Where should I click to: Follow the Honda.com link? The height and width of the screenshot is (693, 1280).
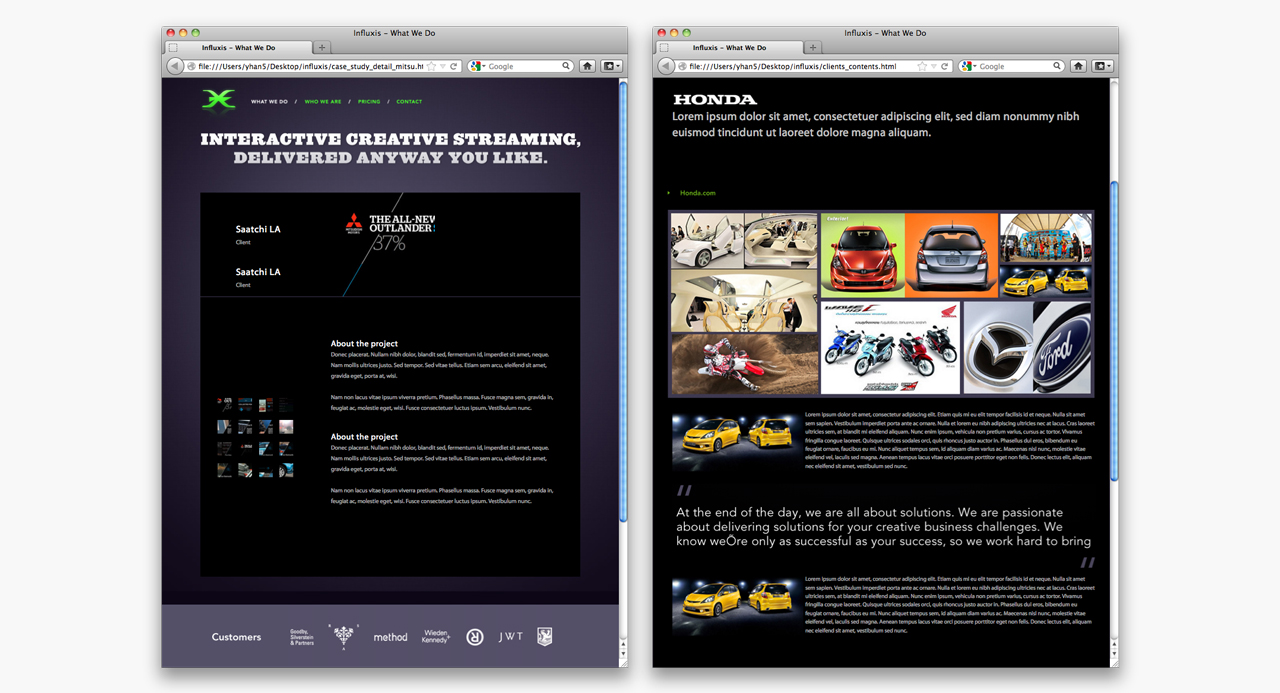coord(697,193)
